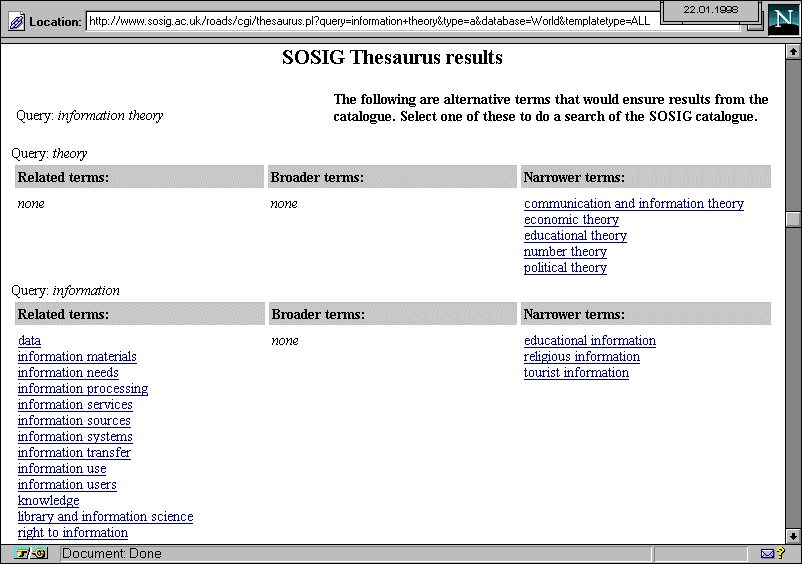Open the information users link
802x564 pixels.
tap(67, 485)
